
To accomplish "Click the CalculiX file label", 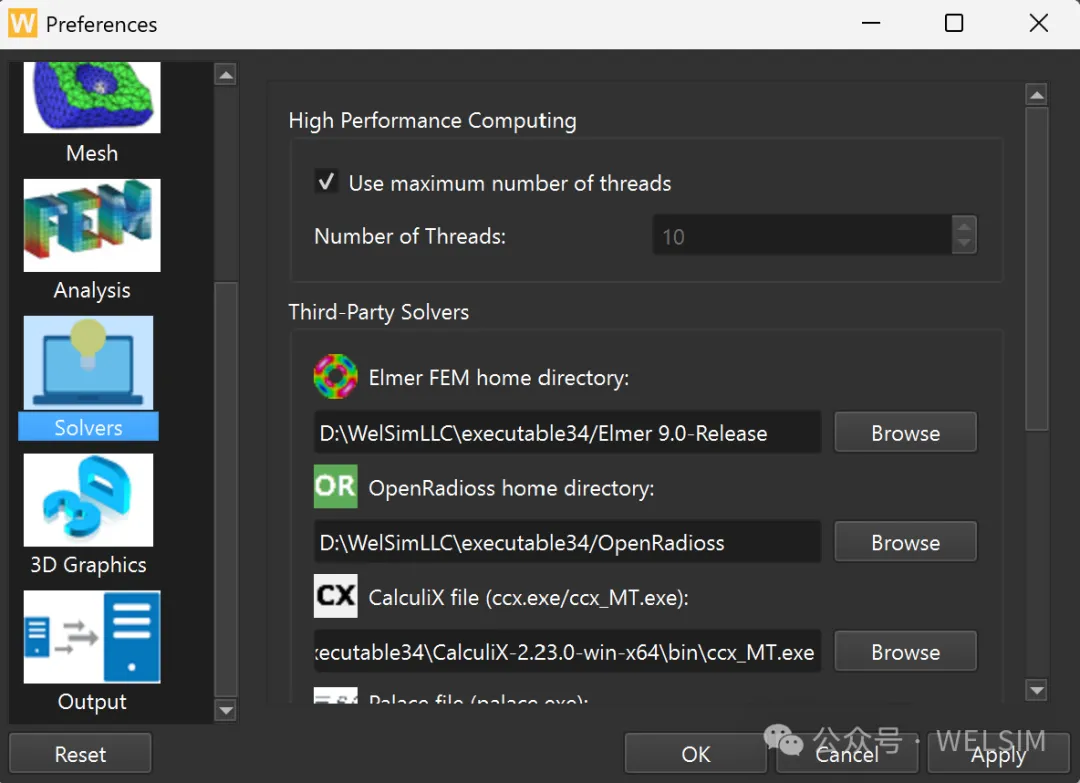I will [x=528, y=597].
